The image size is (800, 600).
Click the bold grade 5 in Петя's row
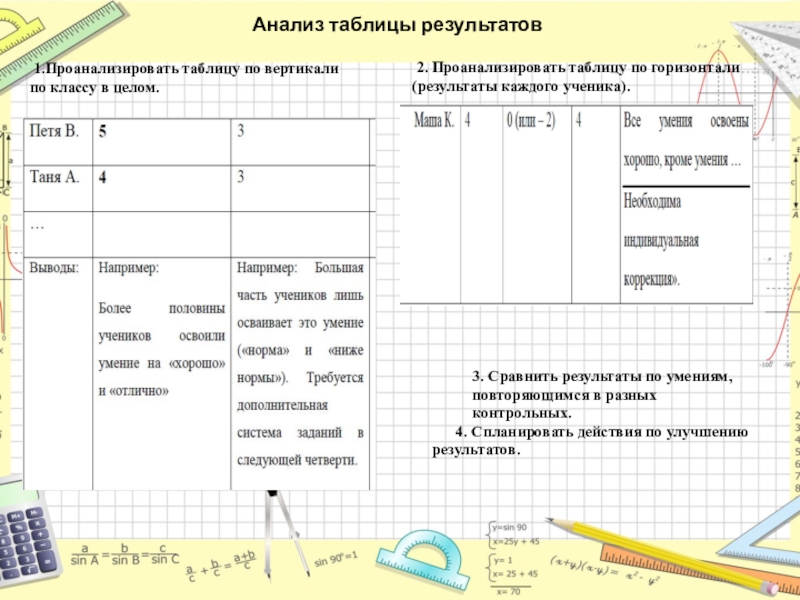(x=103, y=132)
